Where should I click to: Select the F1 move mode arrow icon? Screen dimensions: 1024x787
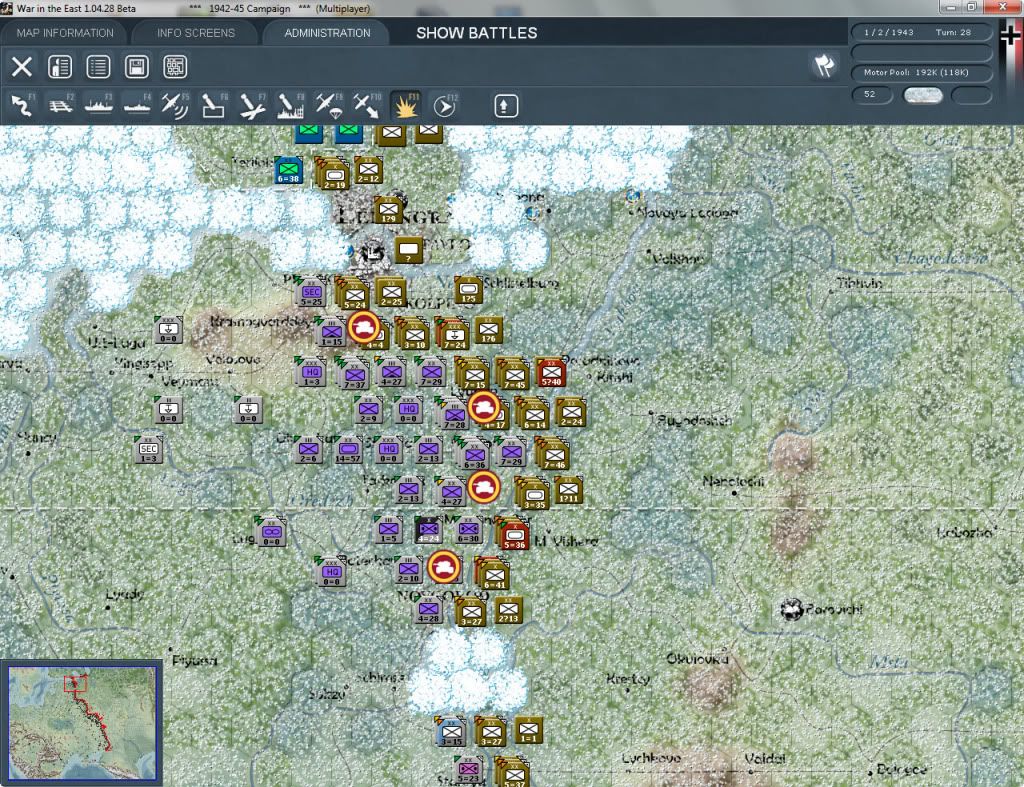click(x=22, y=106)
